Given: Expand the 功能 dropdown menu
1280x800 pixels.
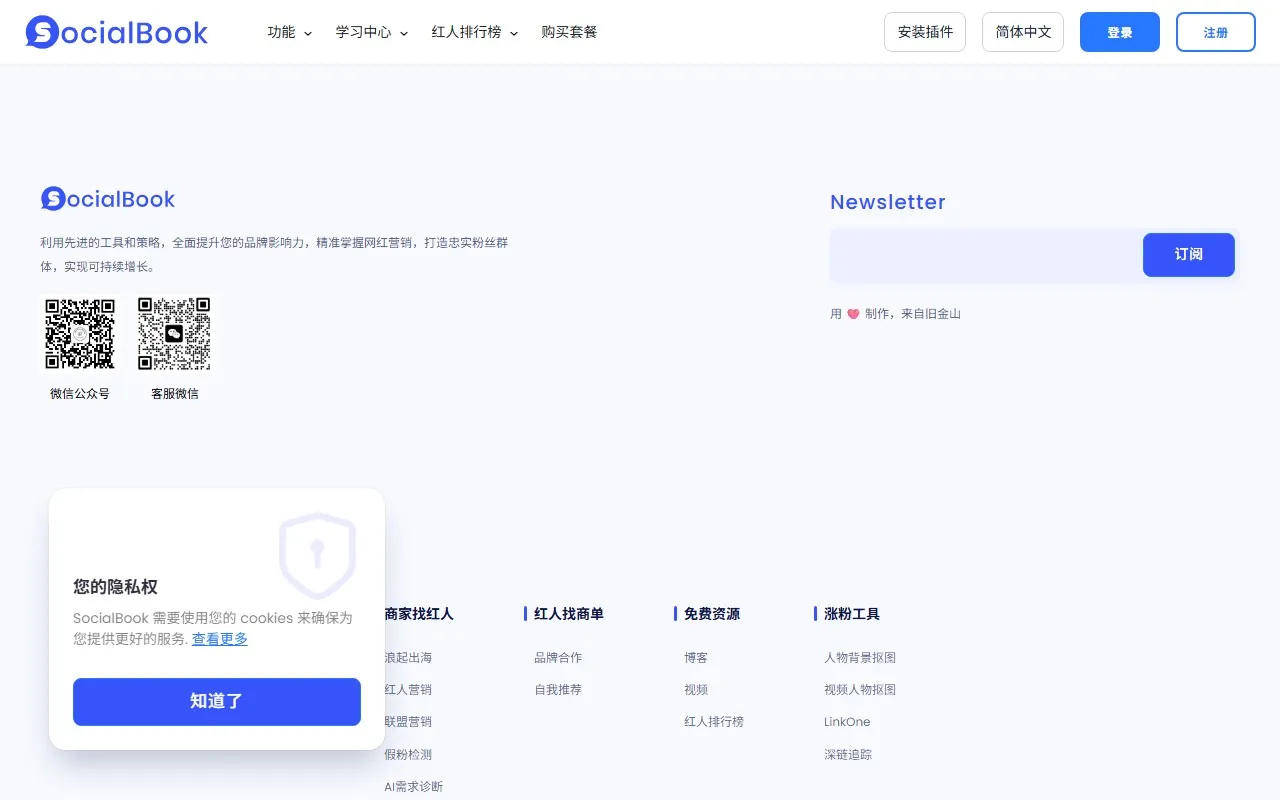Looking at the screenshot, I should coord(289,32).
